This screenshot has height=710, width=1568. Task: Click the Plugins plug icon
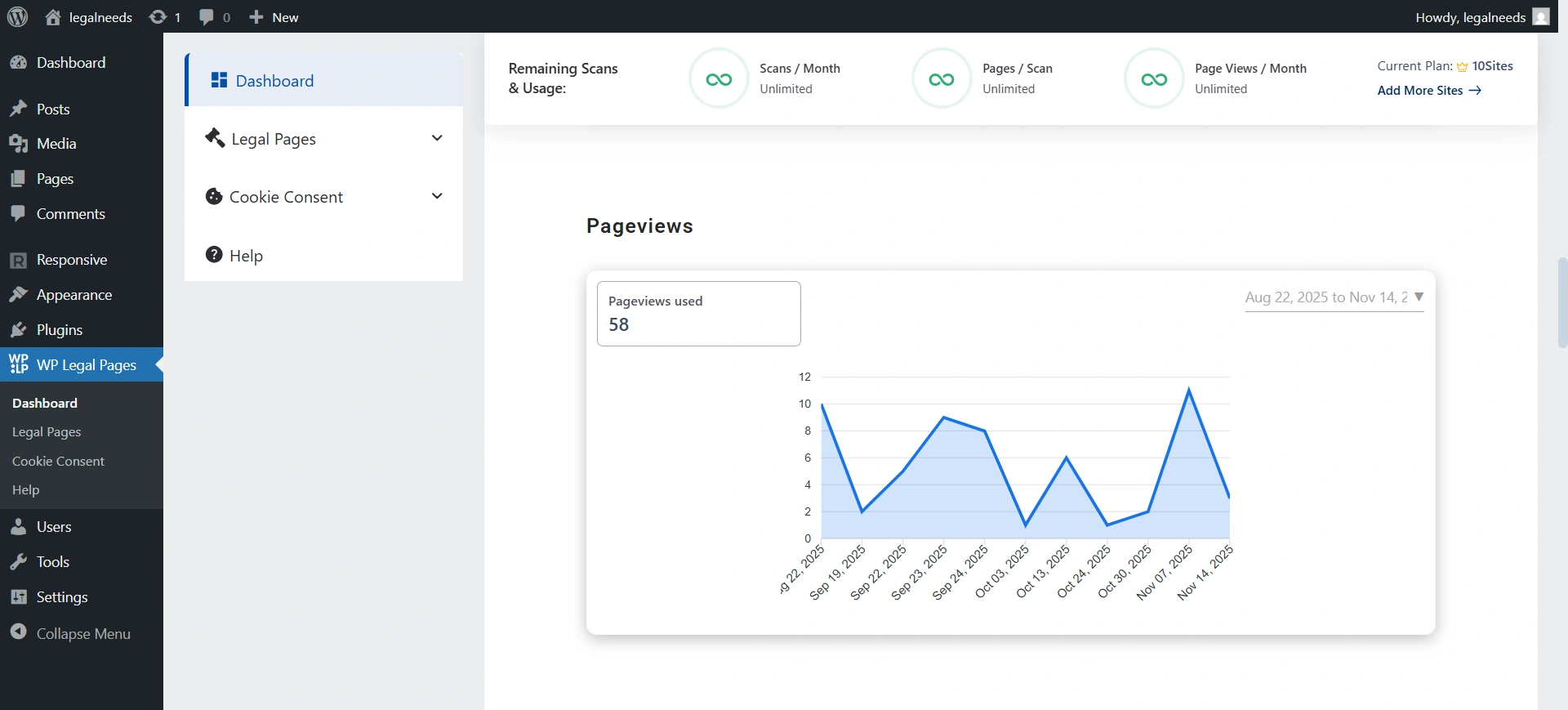19,330
